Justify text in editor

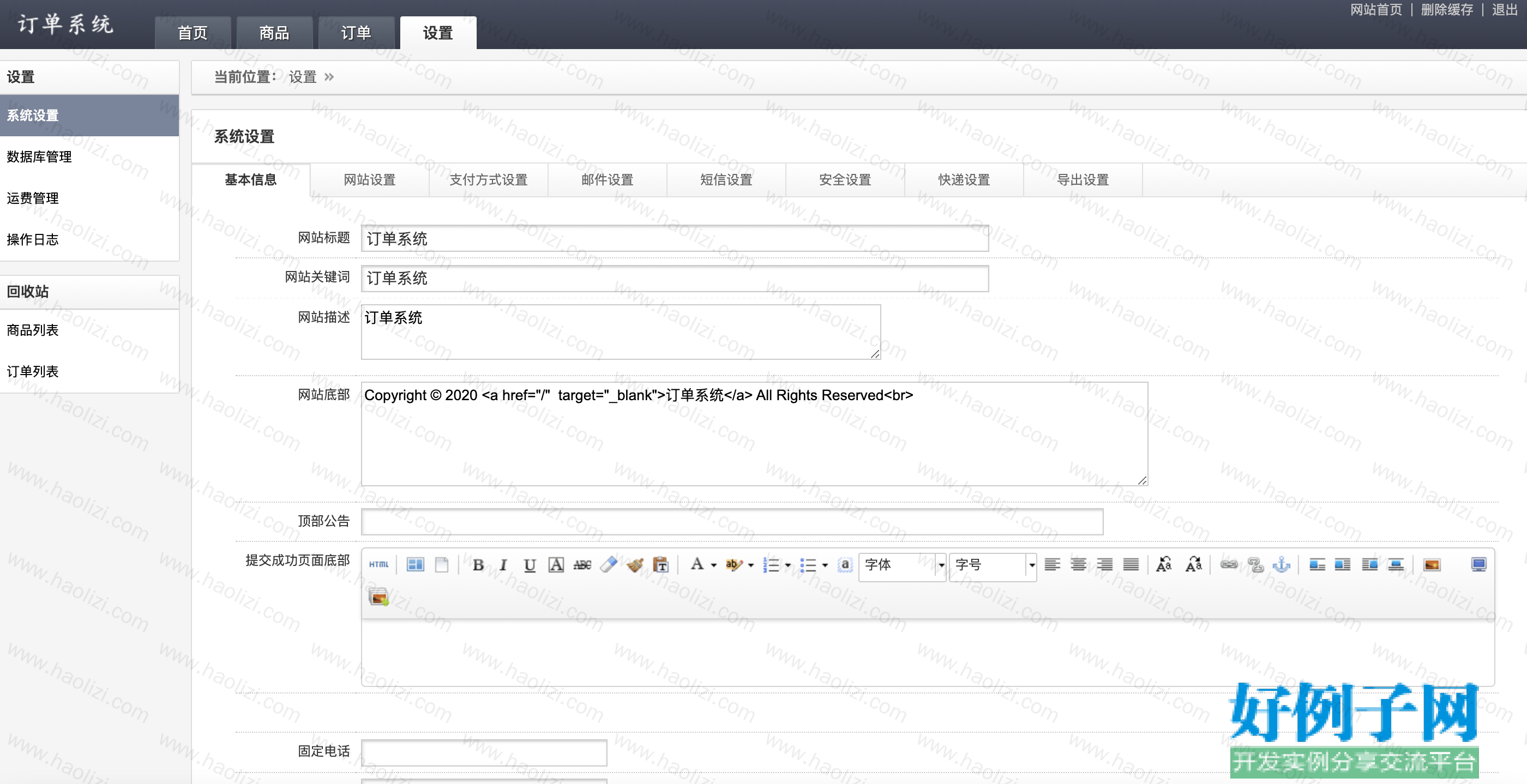[1131, 565]
